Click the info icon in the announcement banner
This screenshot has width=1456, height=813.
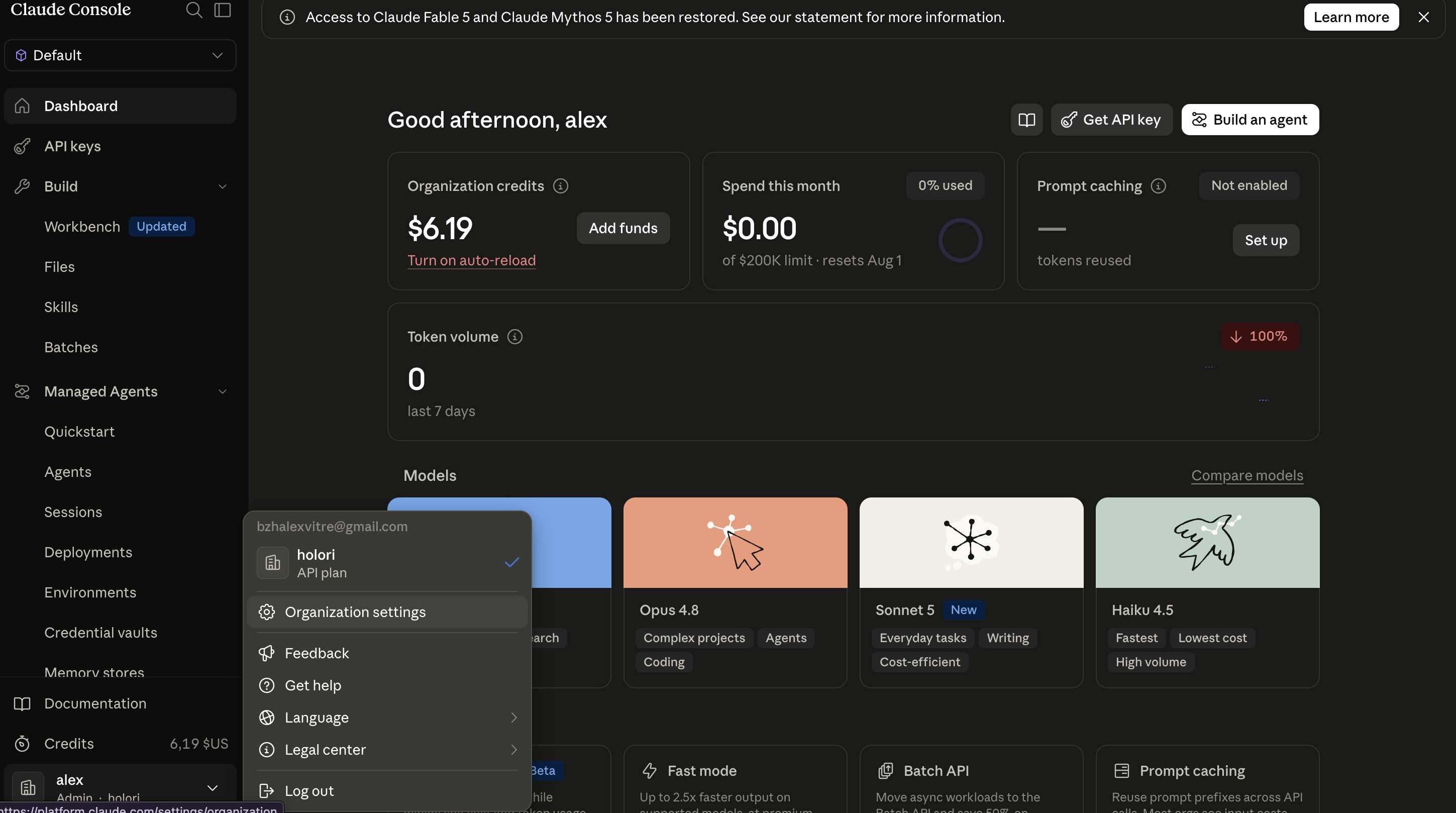tap(287, 17)
